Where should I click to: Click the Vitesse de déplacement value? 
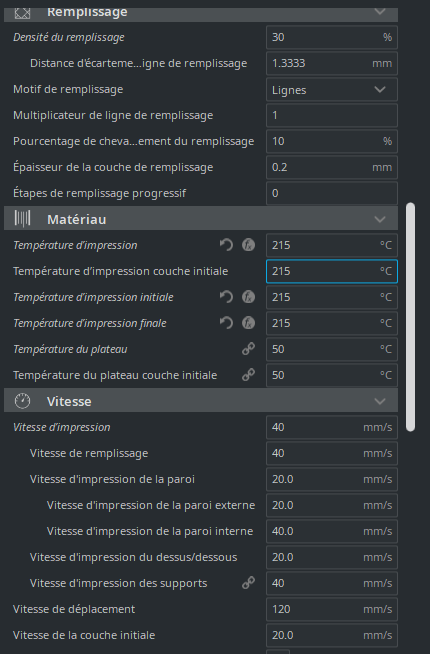(x=332, y=609)
